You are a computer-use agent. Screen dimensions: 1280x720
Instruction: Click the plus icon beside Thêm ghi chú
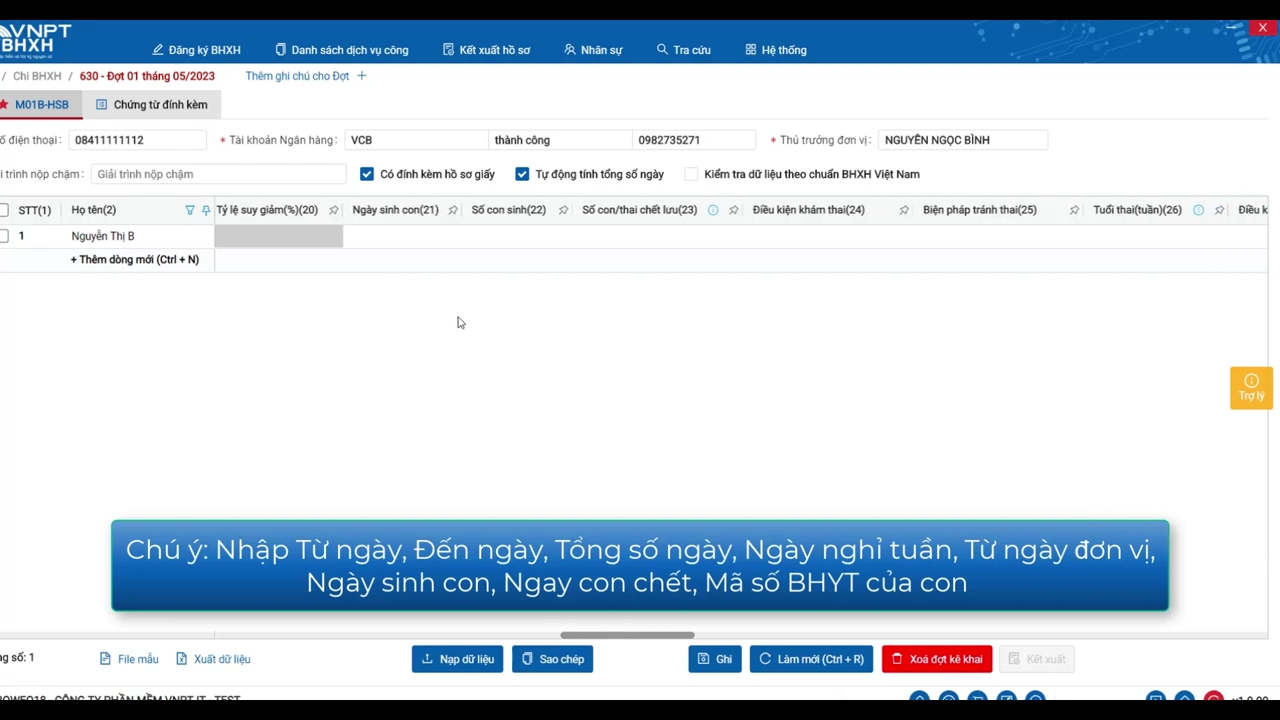click(362, 76)
